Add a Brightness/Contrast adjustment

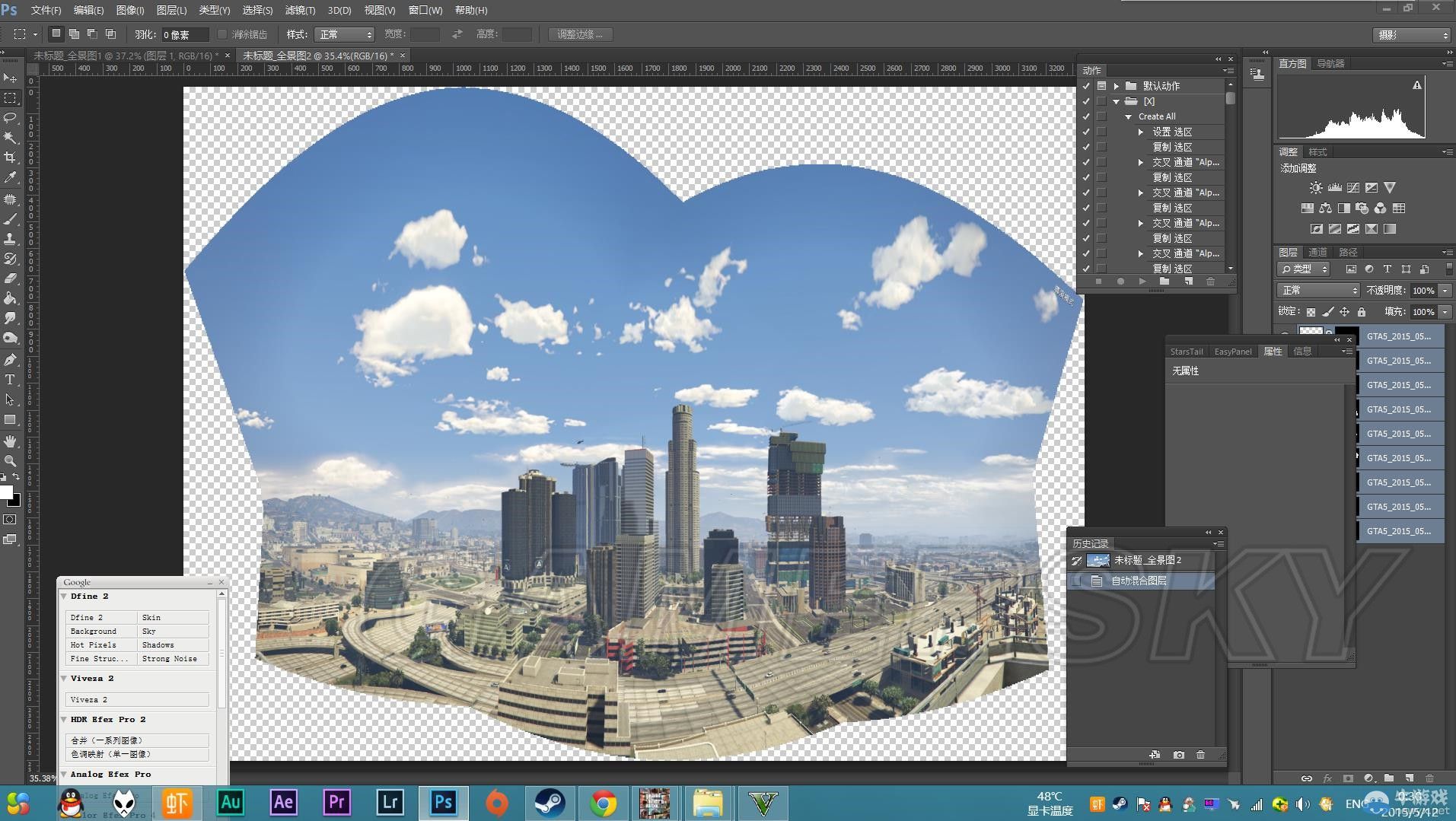[1315, 188]
